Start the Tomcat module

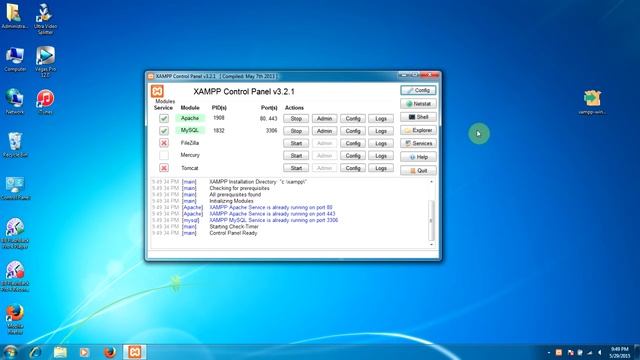296,168
